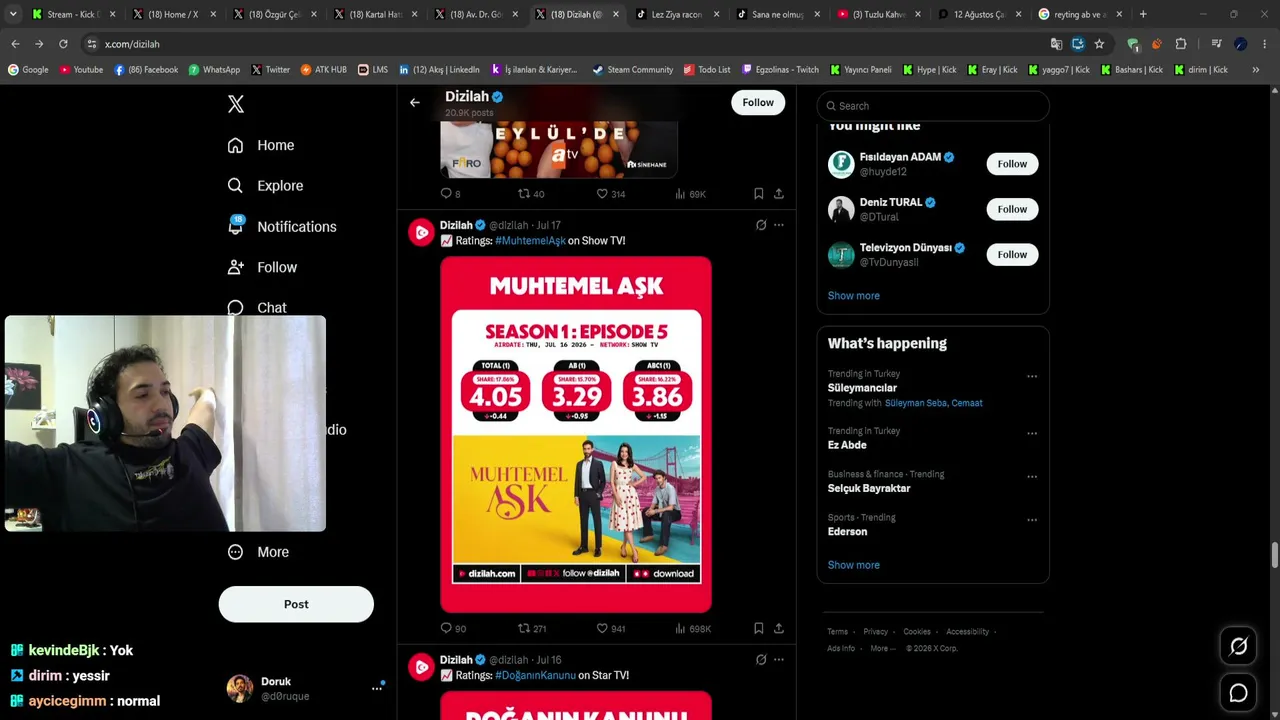Screen dimensions: 1280x720
Task: Open the Doruk account switcher menu
Action: coord(376,687)
